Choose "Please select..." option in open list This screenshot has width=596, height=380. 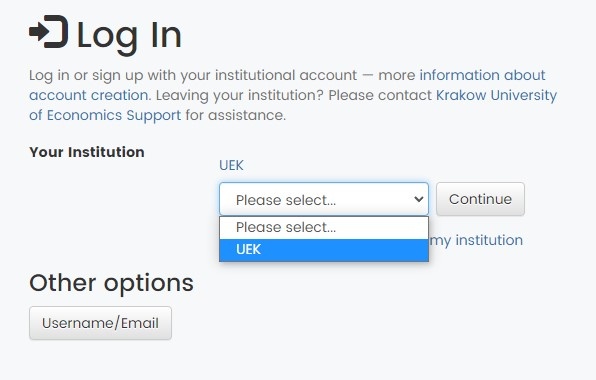pyautogui.click(x=324, y=227)
